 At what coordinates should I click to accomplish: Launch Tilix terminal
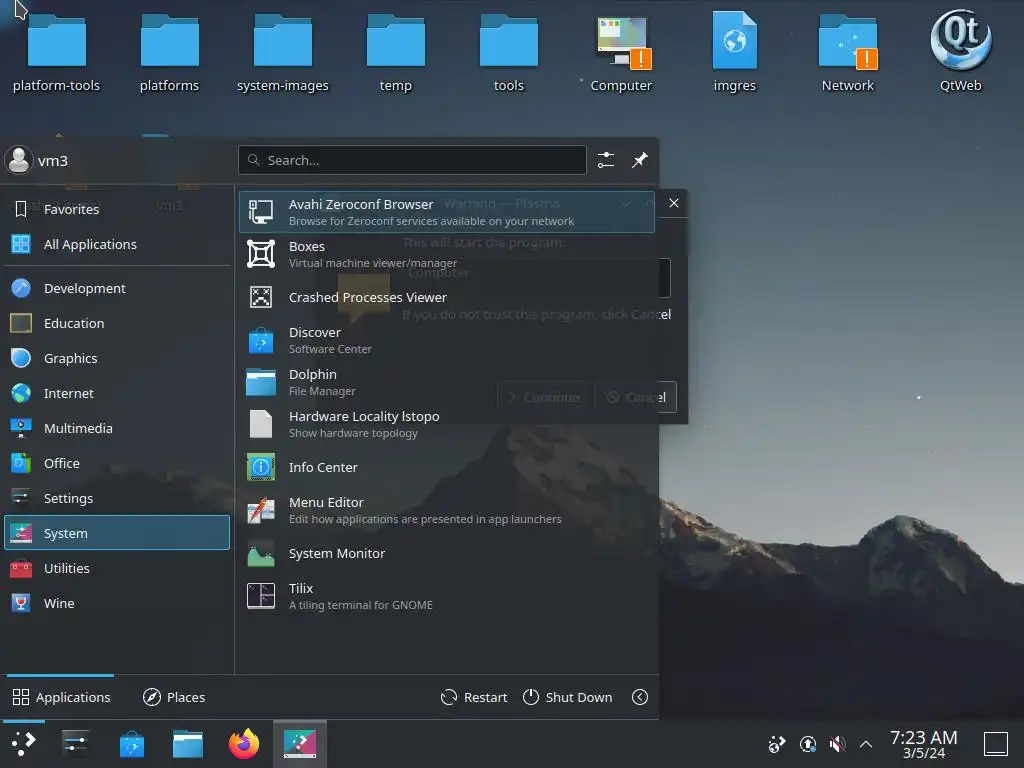[447, 596]
